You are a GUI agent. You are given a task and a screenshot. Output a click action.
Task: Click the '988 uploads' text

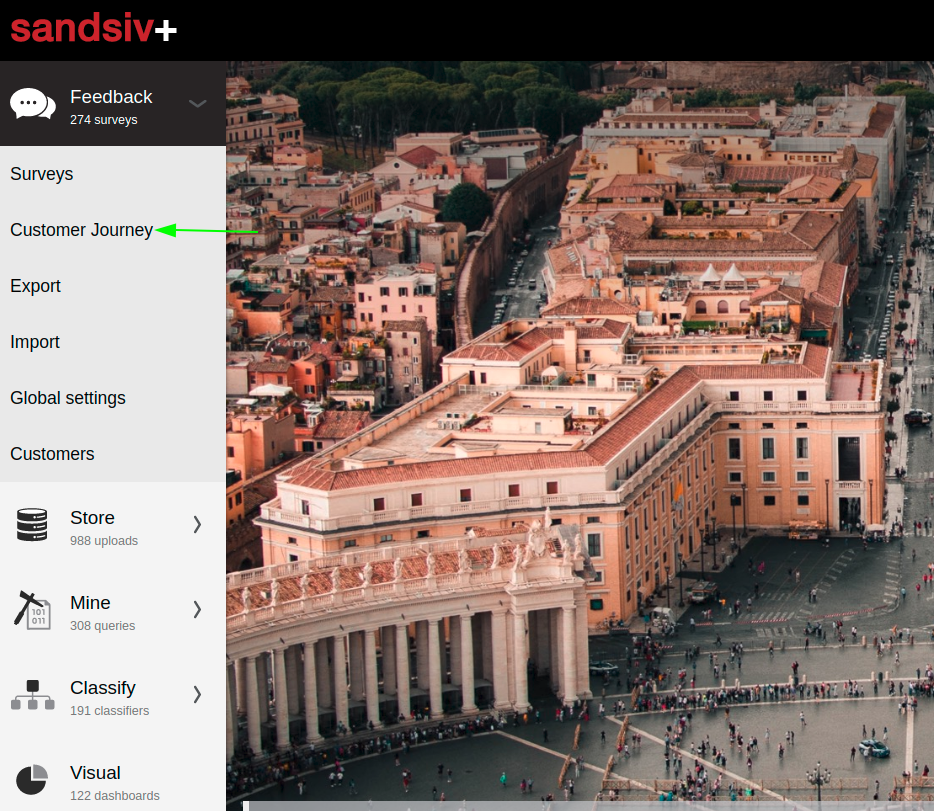point(104,541)
